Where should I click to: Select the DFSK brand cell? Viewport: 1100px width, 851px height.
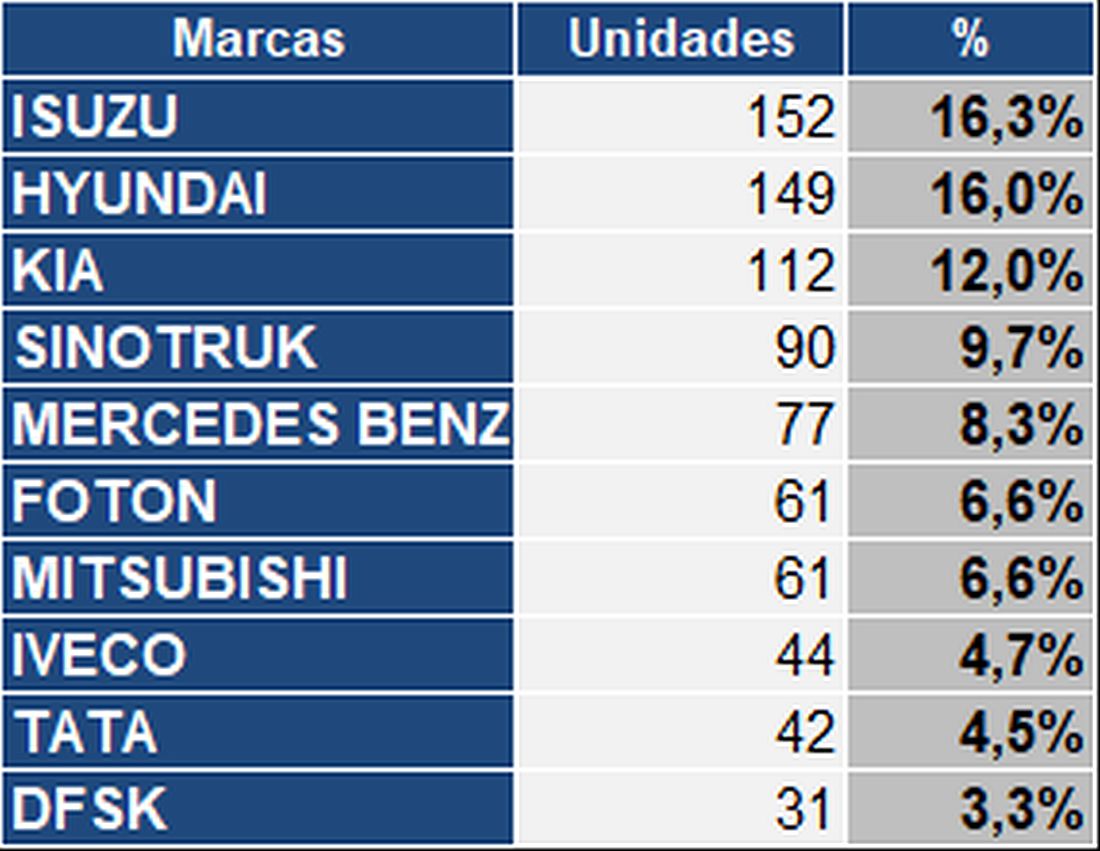coord(258,809)
